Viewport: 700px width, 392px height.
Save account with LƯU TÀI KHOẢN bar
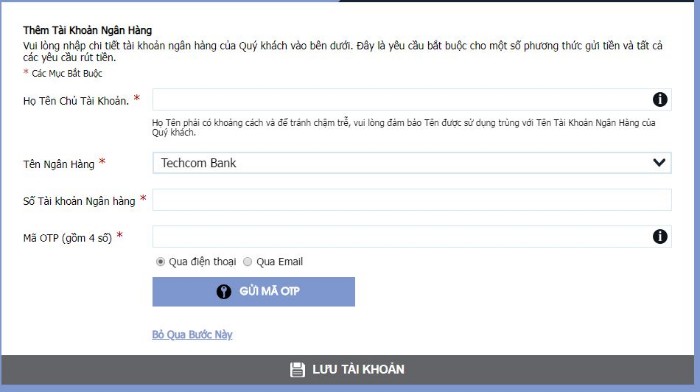[x=347, y=370]
